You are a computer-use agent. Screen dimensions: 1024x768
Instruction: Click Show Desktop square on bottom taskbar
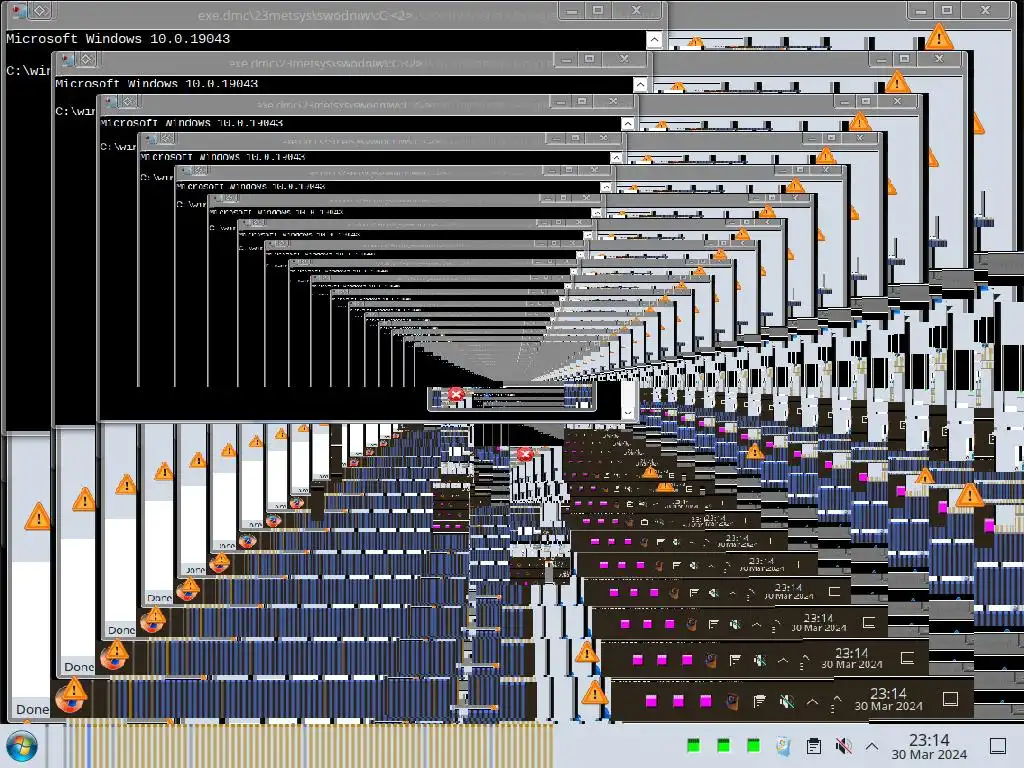coord(998,746)
